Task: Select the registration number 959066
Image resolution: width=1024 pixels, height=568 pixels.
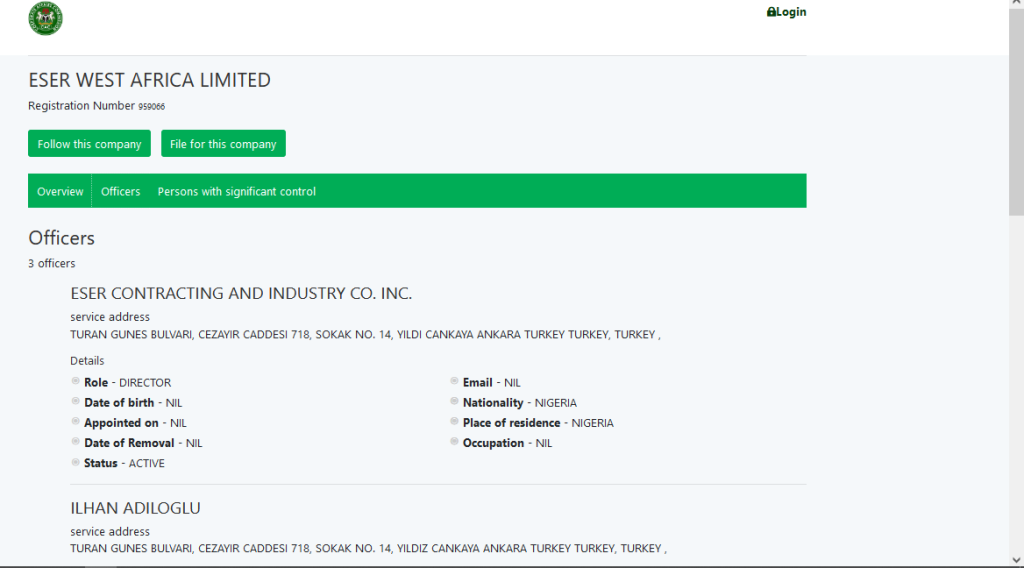Action: (152, 106)
